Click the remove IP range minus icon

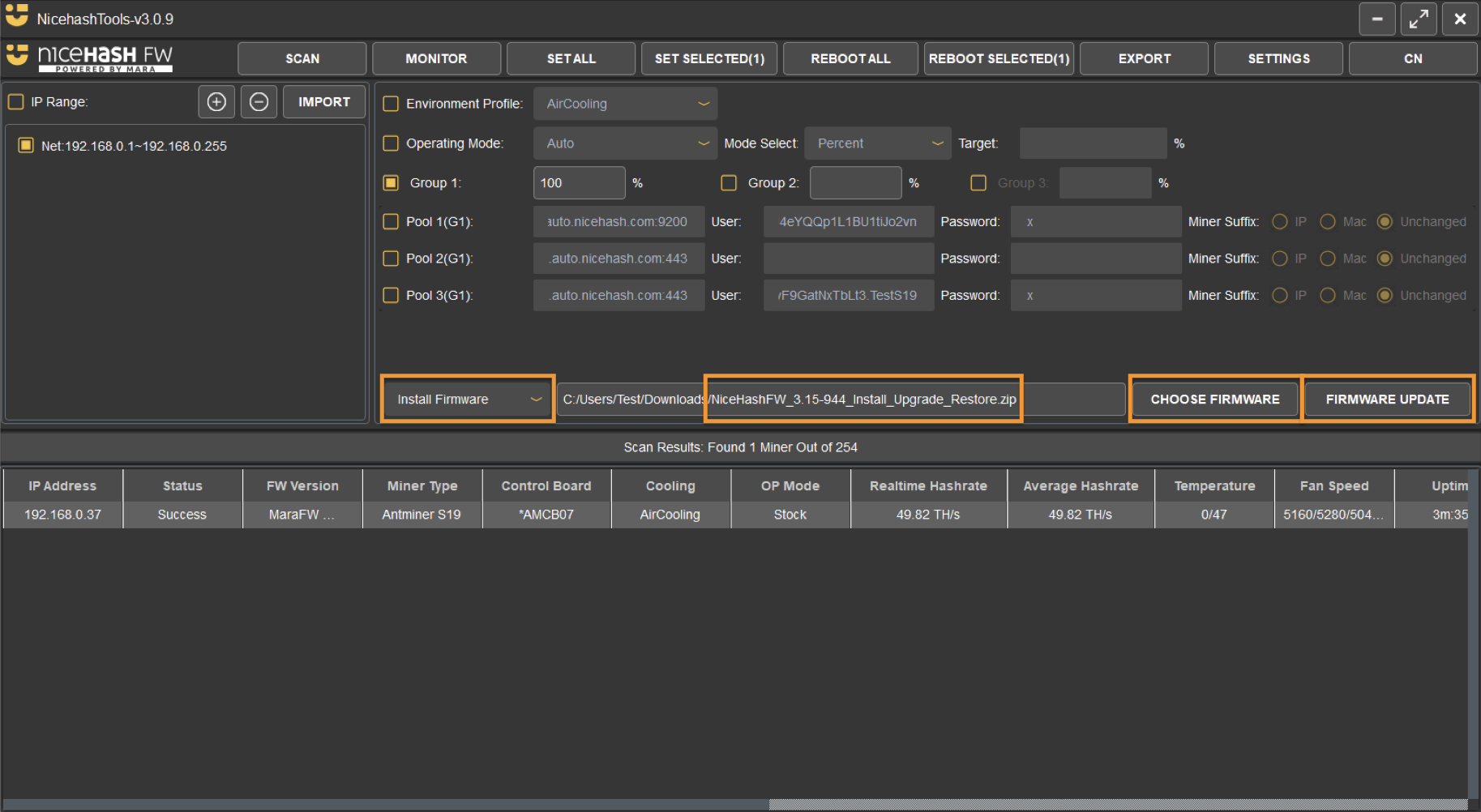[259, 101]
